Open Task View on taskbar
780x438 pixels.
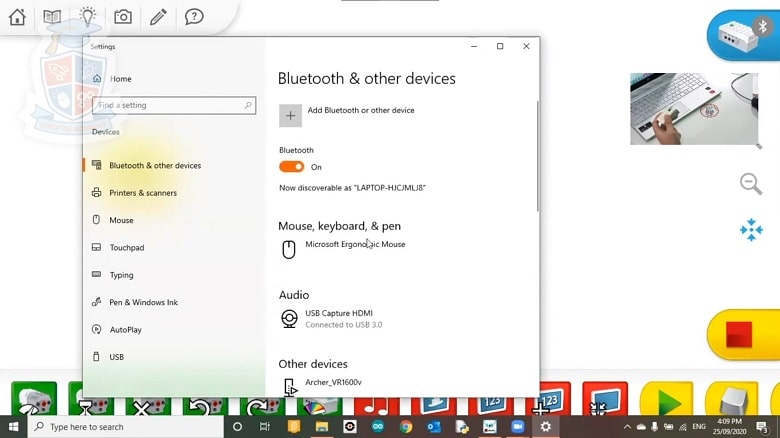click(x=265, y=427)
